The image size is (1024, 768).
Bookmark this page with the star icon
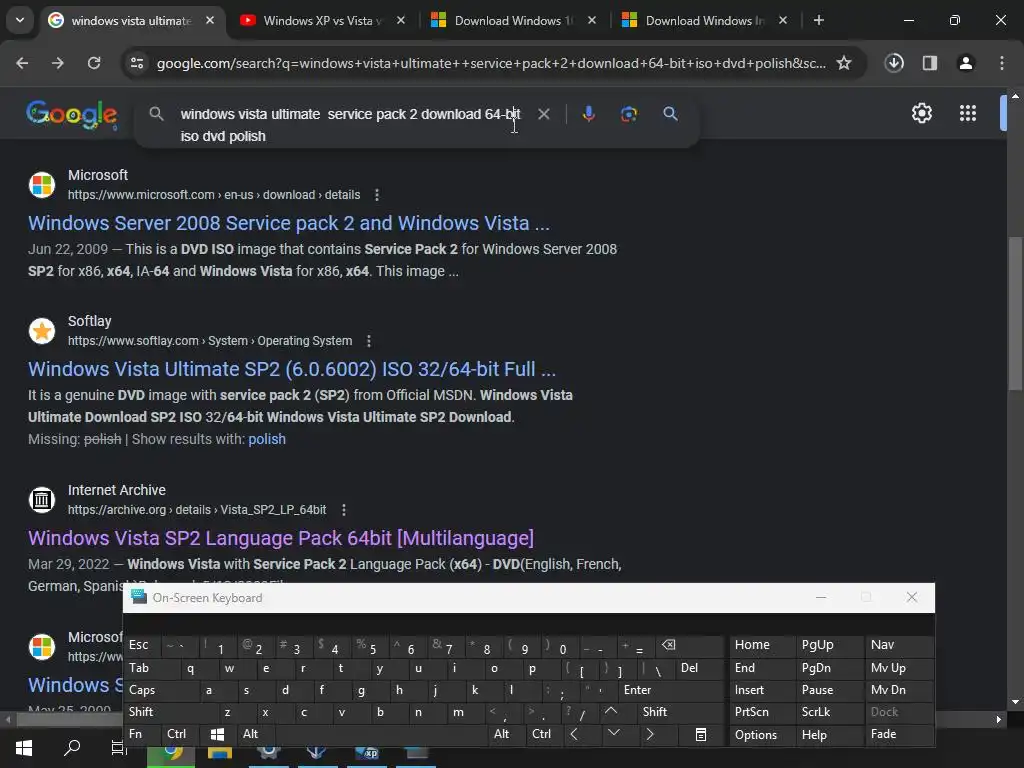[844, 63]
